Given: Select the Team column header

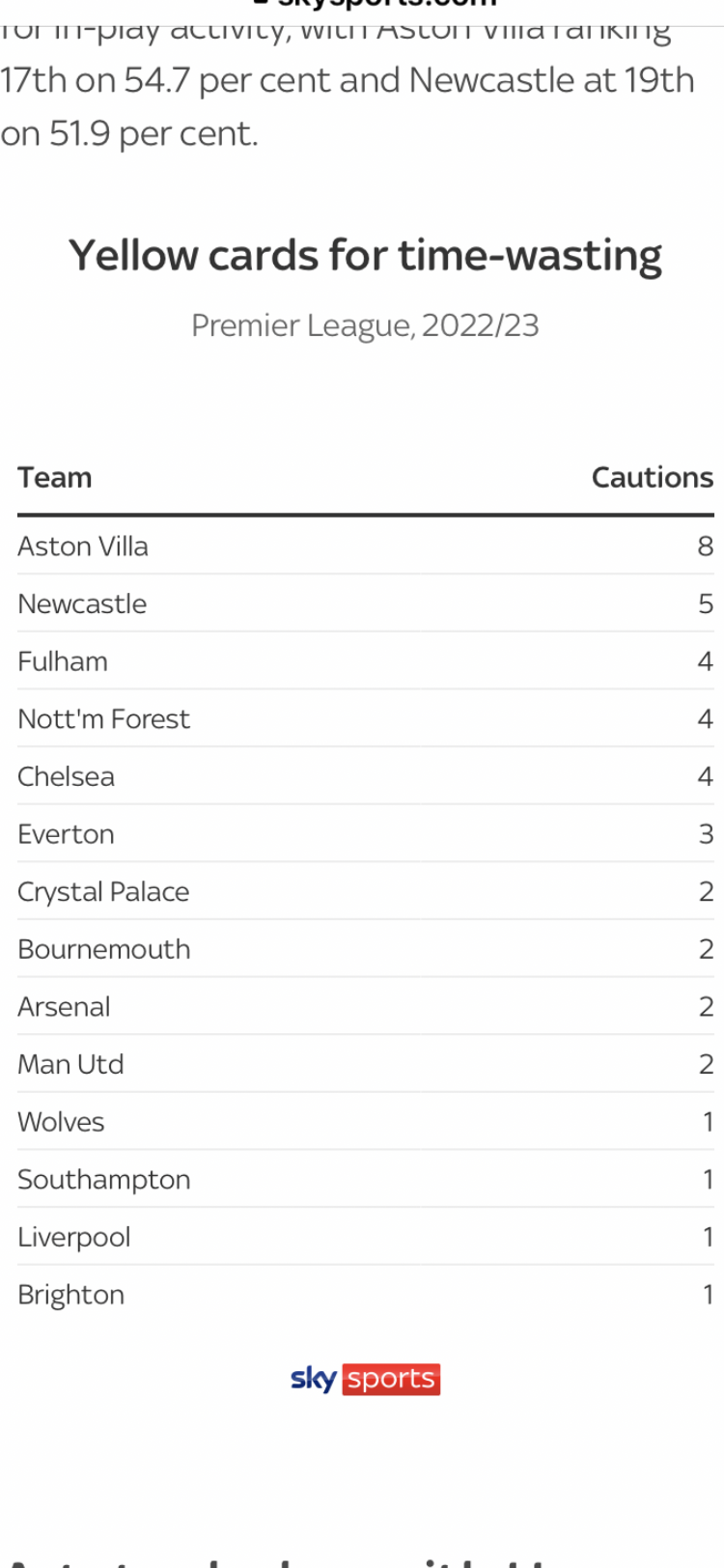Looking at the screenshot, I should coord(54,477).
